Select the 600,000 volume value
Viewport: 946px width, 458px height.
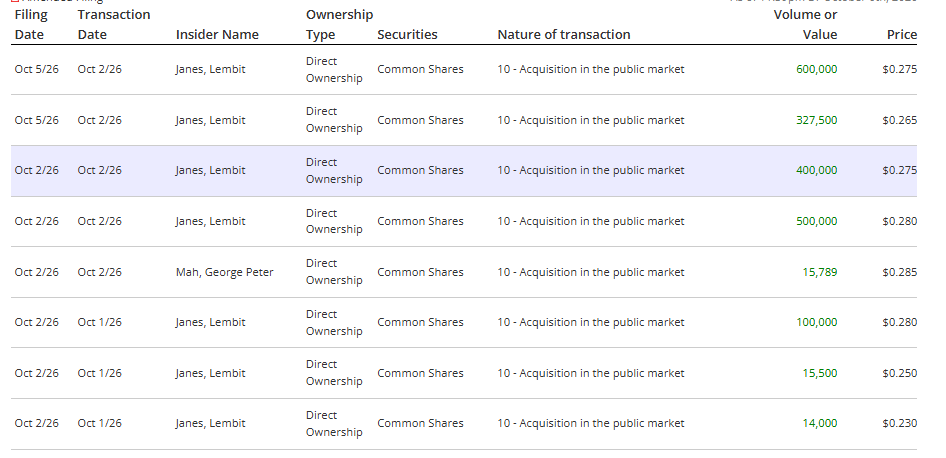point(817,69)
